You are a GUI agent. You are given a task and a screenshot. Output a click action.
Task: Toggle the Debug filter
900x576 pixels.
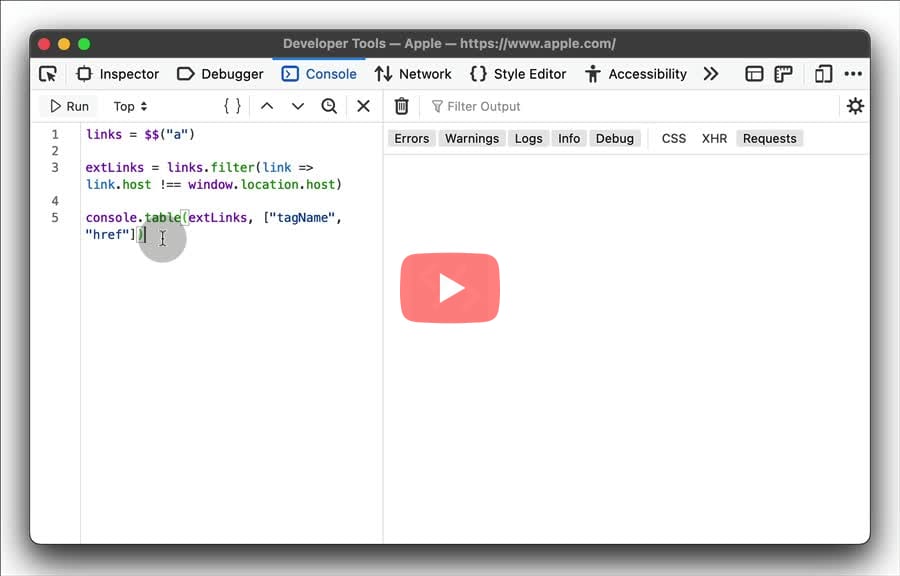tap(615, 138)
